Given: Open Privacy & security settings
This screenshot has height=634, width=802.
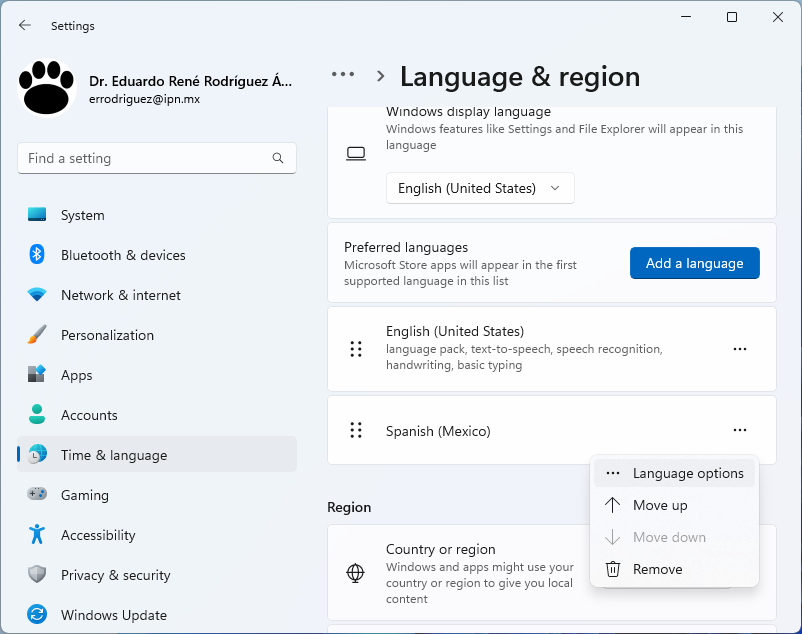Looking at the screenshot, I should pos(115,575).
